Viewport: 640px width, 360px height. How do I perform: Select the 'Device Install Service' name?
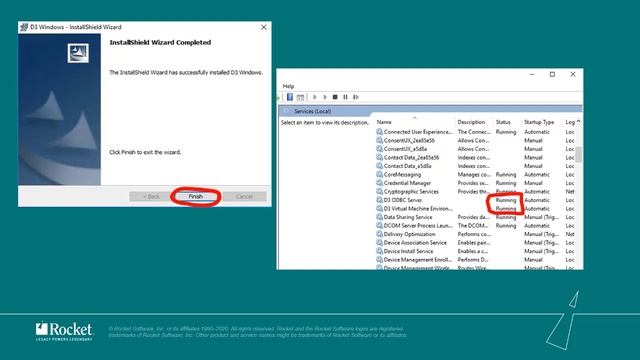[408, 251]
